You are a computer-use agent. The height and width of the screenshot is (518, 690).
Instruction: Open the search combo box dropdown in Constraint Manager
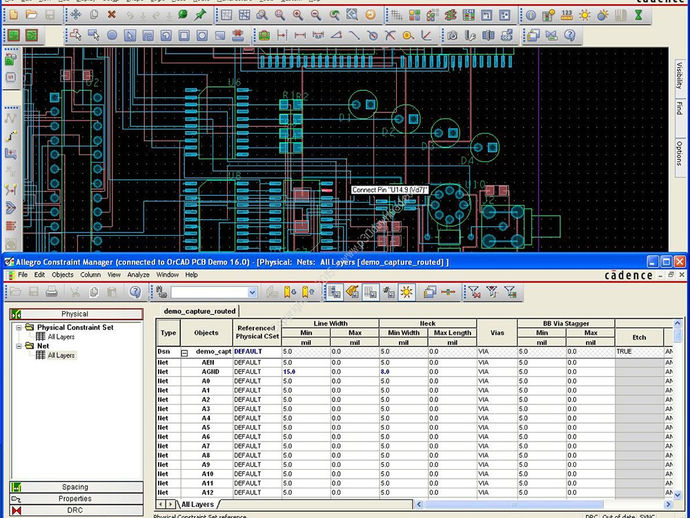[x=252, y=292]
